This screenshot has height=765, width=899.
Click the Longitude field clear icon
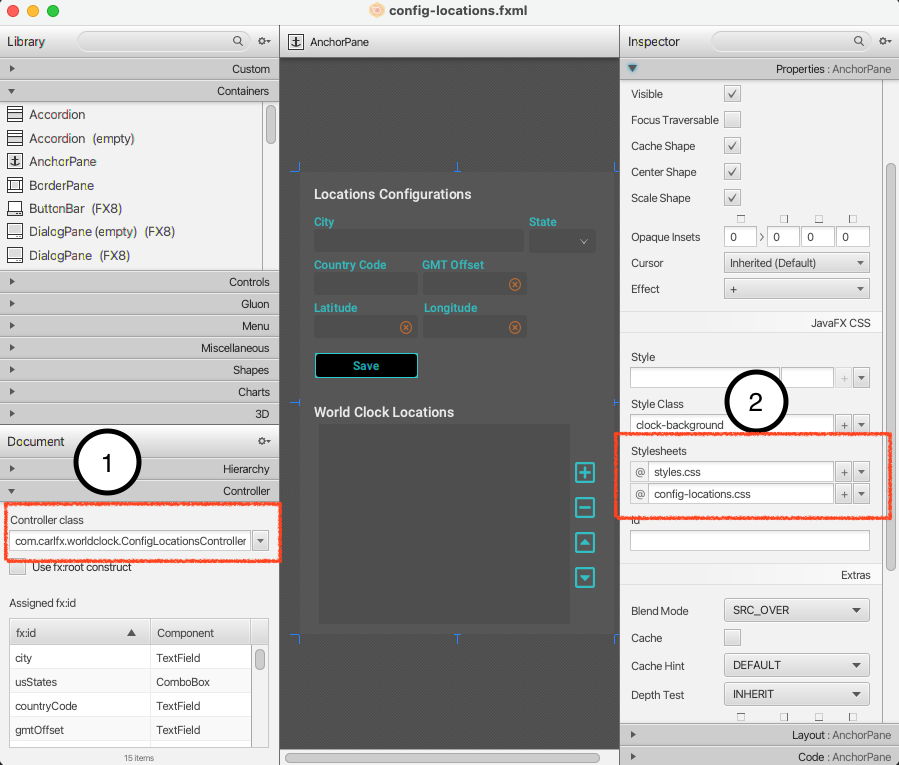(x=515, y=327)
